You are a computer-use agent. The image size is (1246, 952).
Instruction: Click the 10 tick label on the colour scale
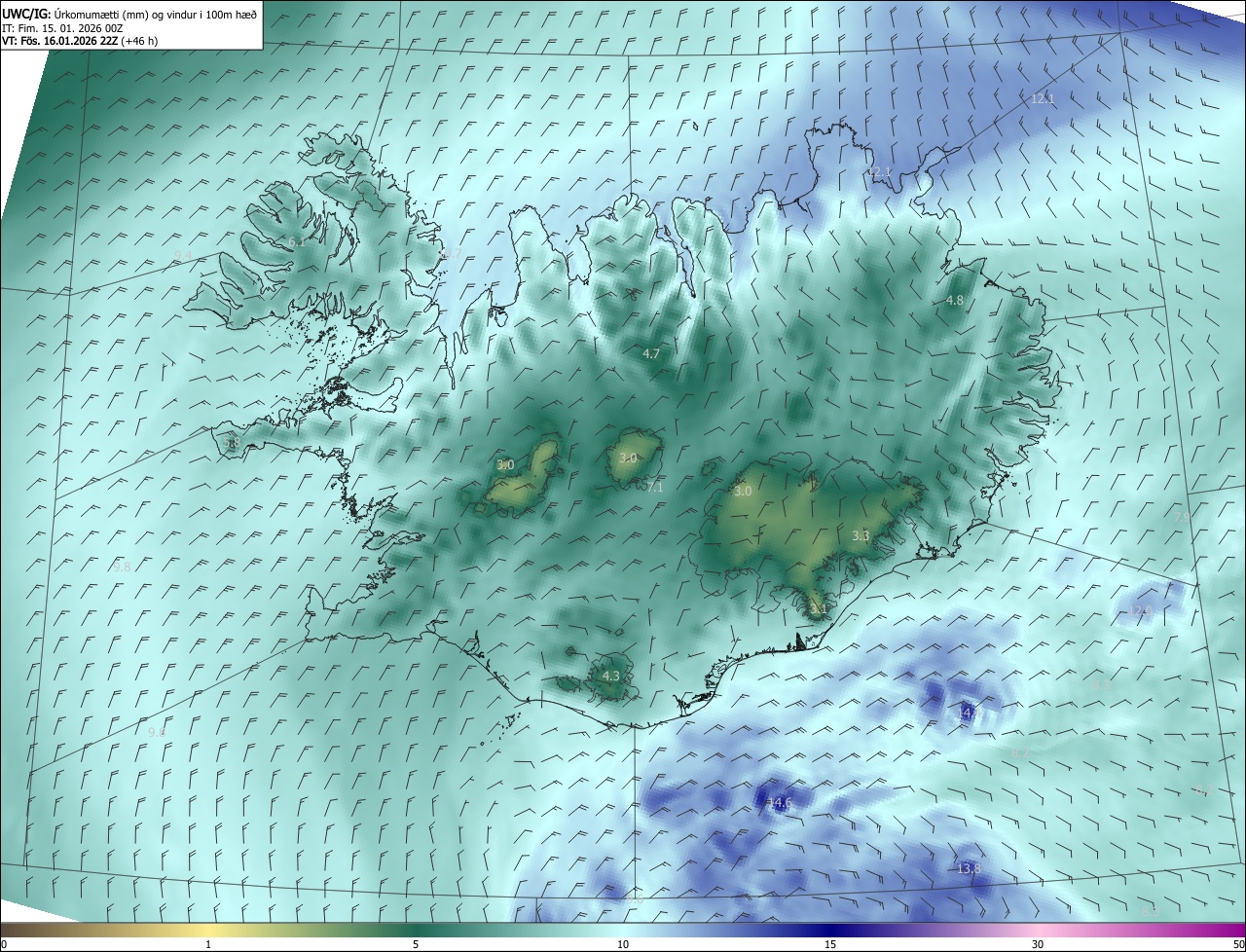click(x=623, y=944)
